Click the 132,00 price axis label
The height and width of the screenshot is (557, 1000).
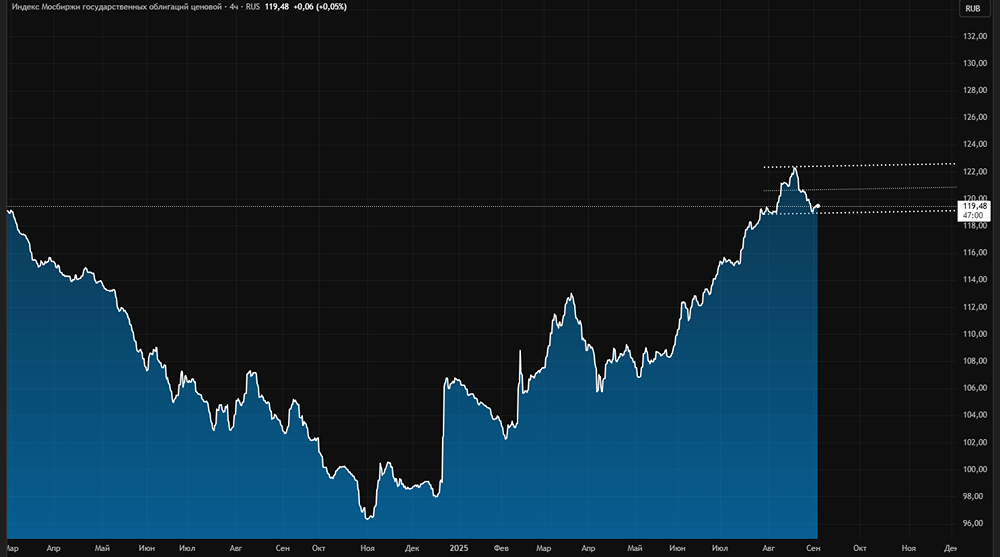[975, 36]
